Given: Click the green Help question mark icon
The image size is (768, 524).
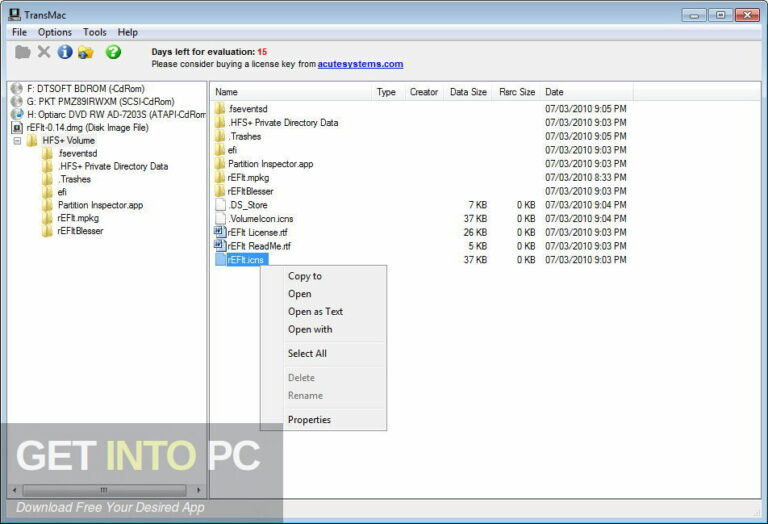Looking at the screenshot, I should pos(113,52).
